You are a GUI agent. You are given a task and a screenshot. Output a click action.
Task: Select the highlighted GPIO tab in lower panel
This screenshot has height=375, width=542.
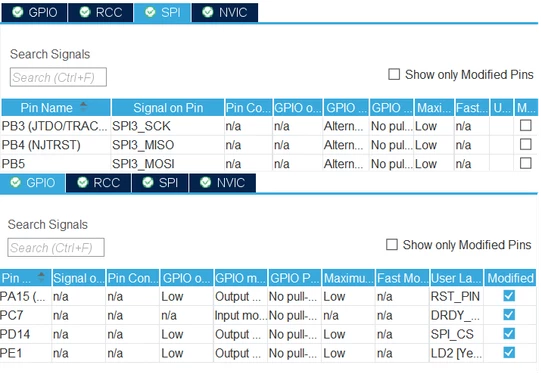(x=32, y=182)
